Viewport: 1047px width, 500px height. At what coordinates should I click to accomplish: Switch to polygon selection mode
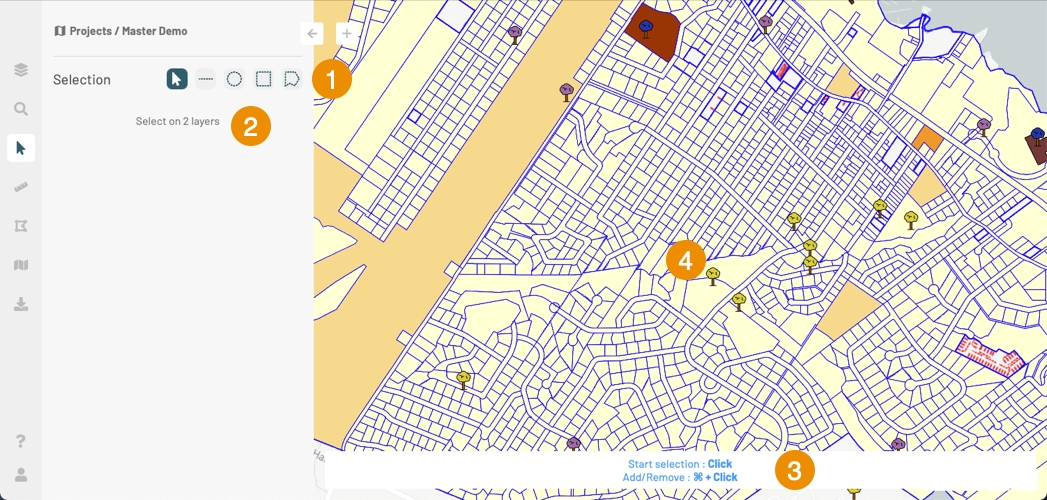(291, 79)
